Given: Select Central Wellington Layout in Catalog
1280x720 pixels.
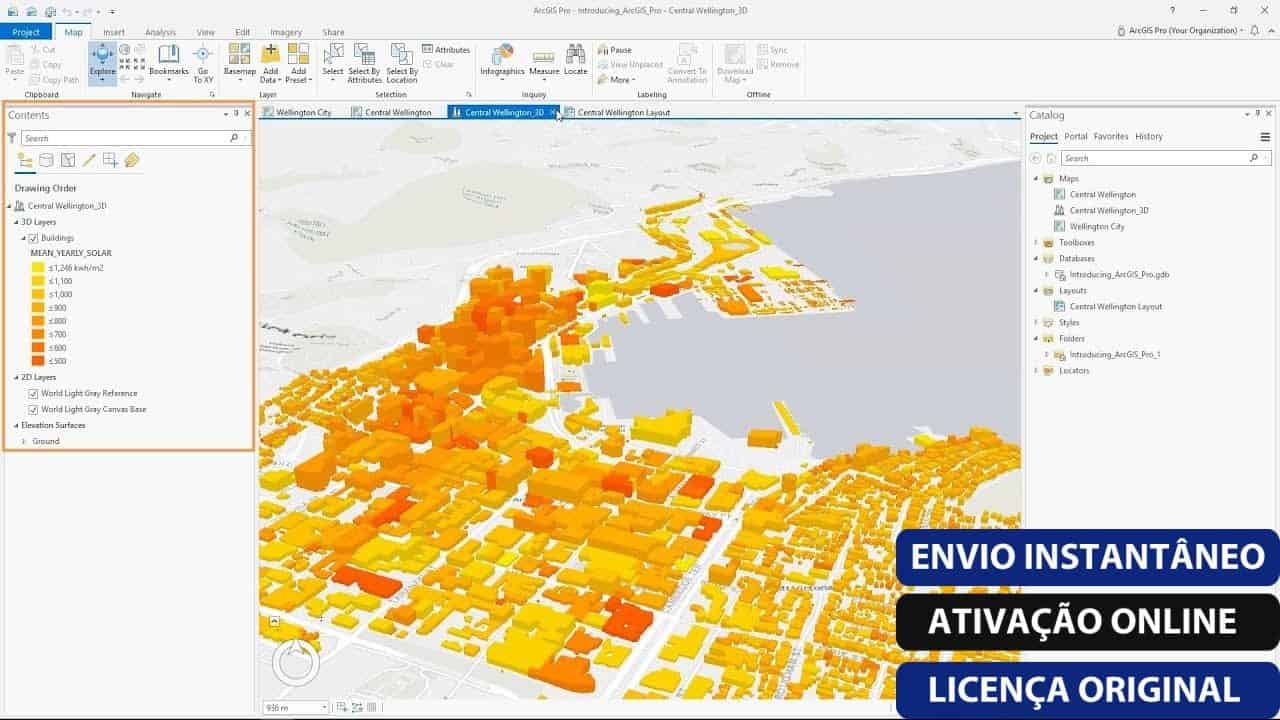Looking at the screenshot, I should (1116, 306).
